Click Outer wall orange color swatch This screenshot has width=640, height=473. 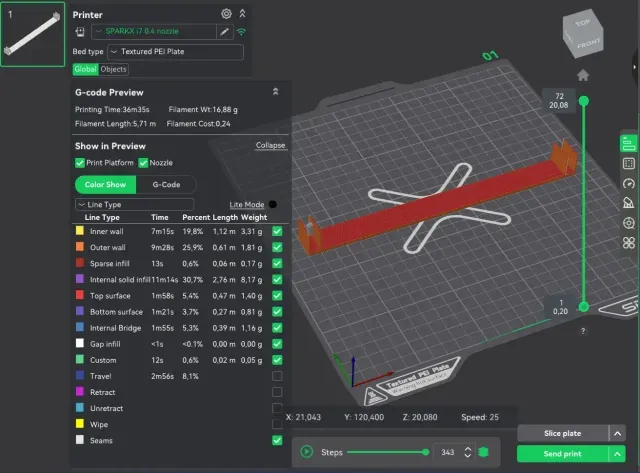coord(80,246)
